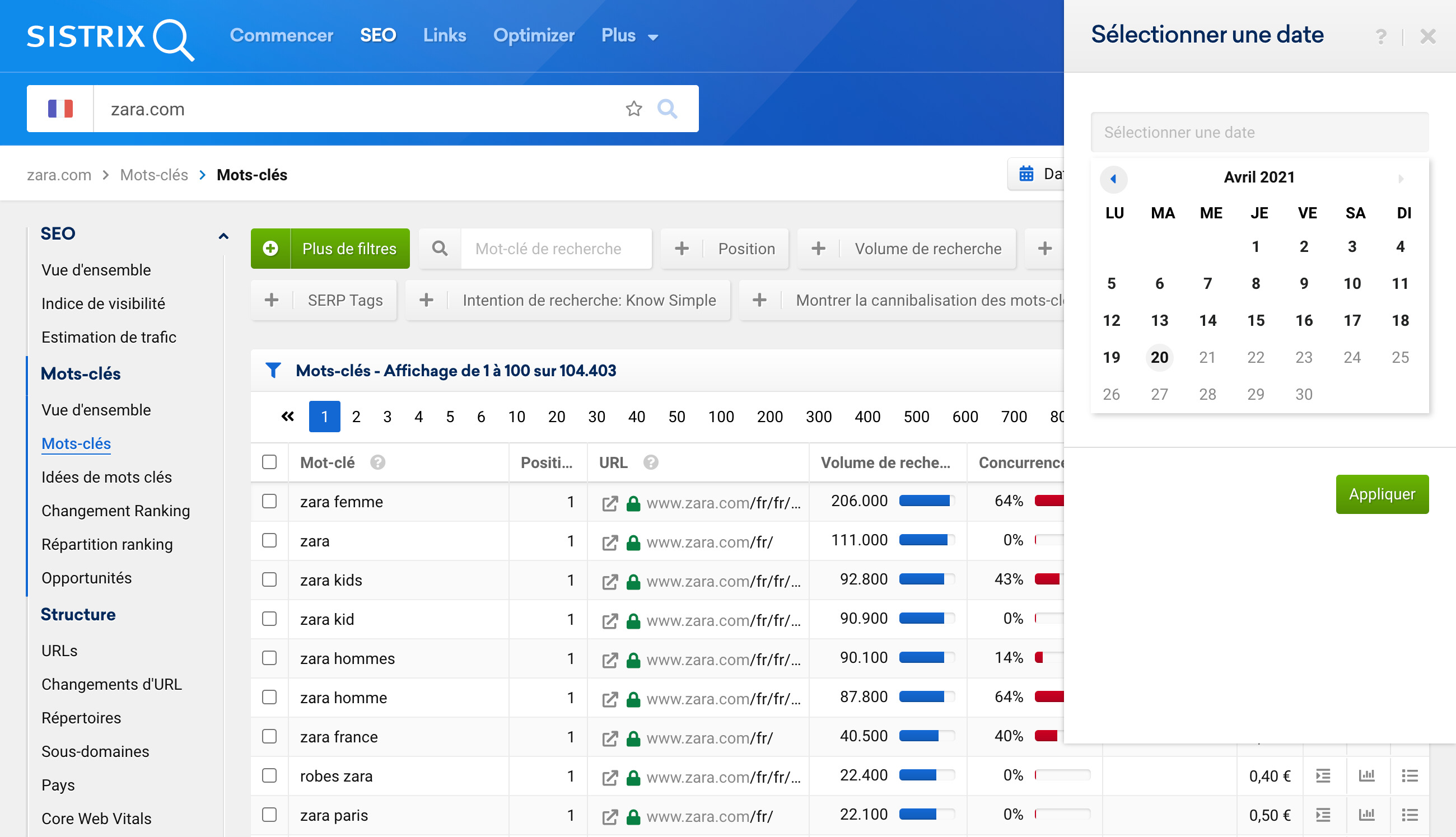Check the zara homme row checkbox
Image resolution: width=1456 pixels, height=837 pixels.
click(269, 696)
